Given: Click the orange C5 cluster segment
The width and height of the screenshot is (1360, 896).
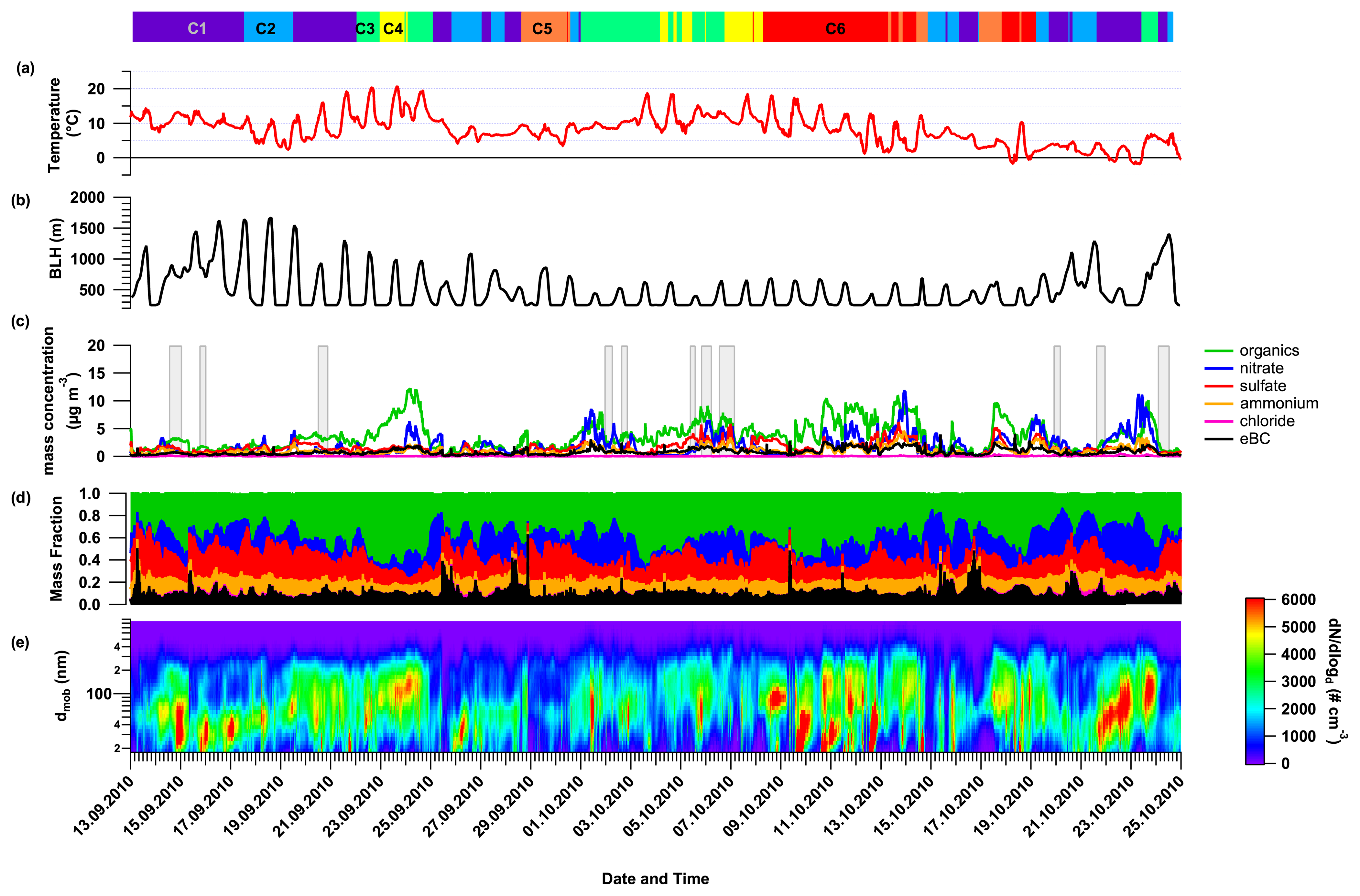Looking at the screenshot, I should [542, 28].
